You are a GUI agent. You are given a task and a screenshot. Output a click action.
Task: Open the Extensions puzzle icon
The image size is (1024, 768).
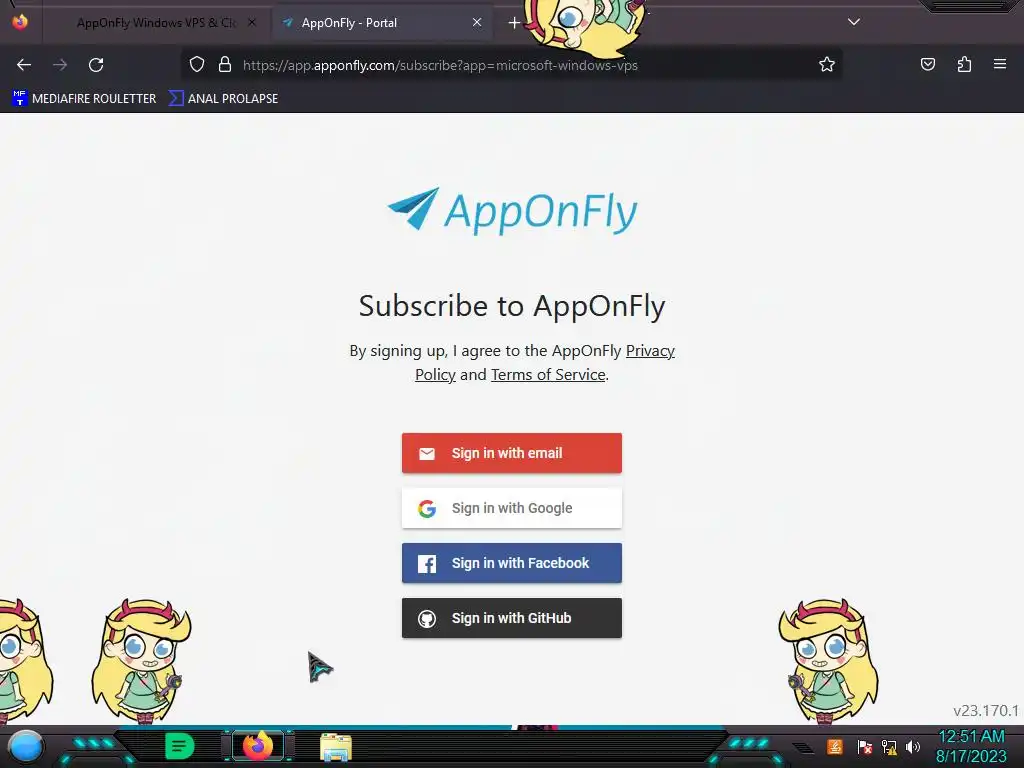[964, 64]
